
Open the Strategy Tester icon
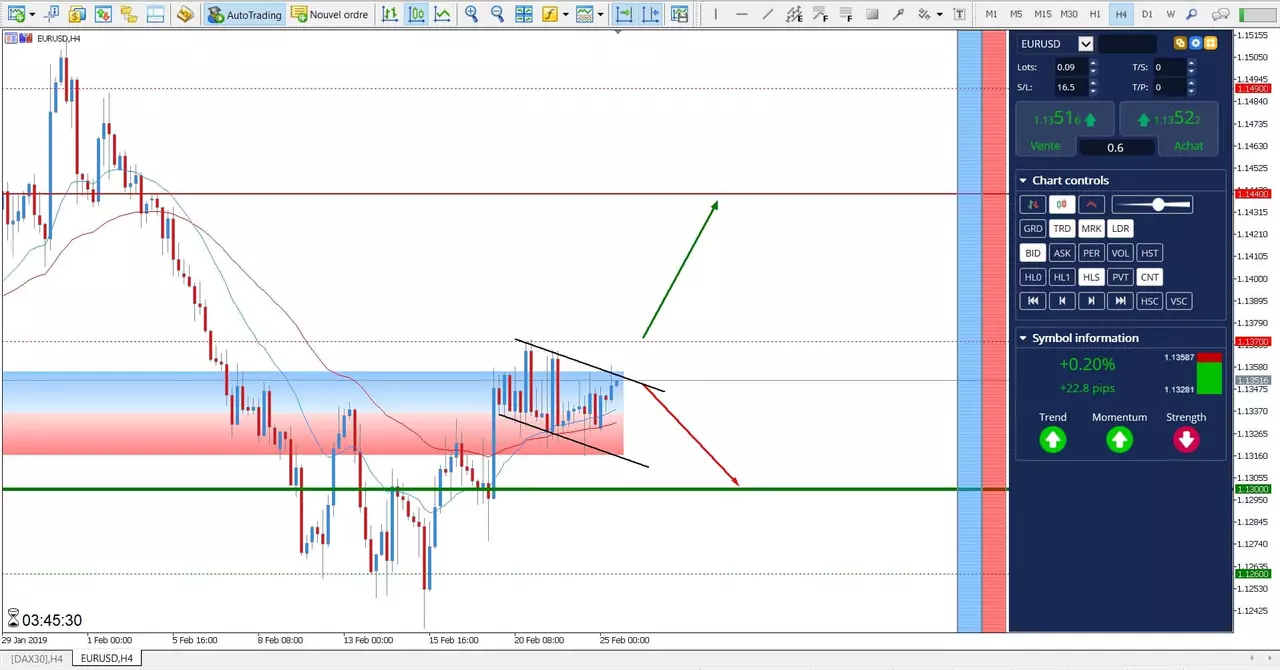(184, 14)
